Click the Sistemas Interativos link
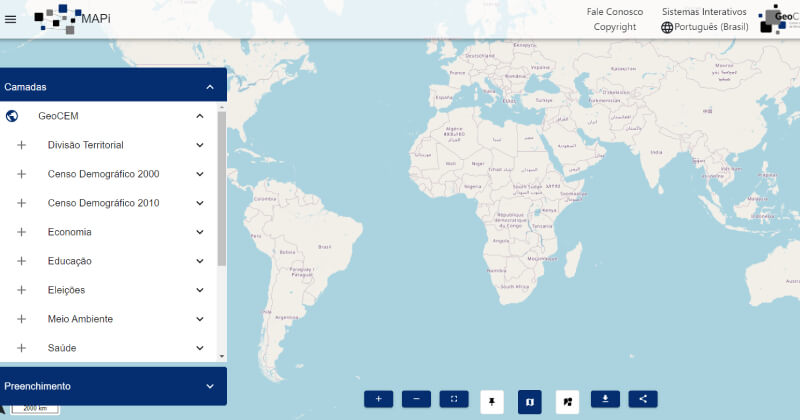This screenshot has height=420, width=800. (x=704, y=12)
